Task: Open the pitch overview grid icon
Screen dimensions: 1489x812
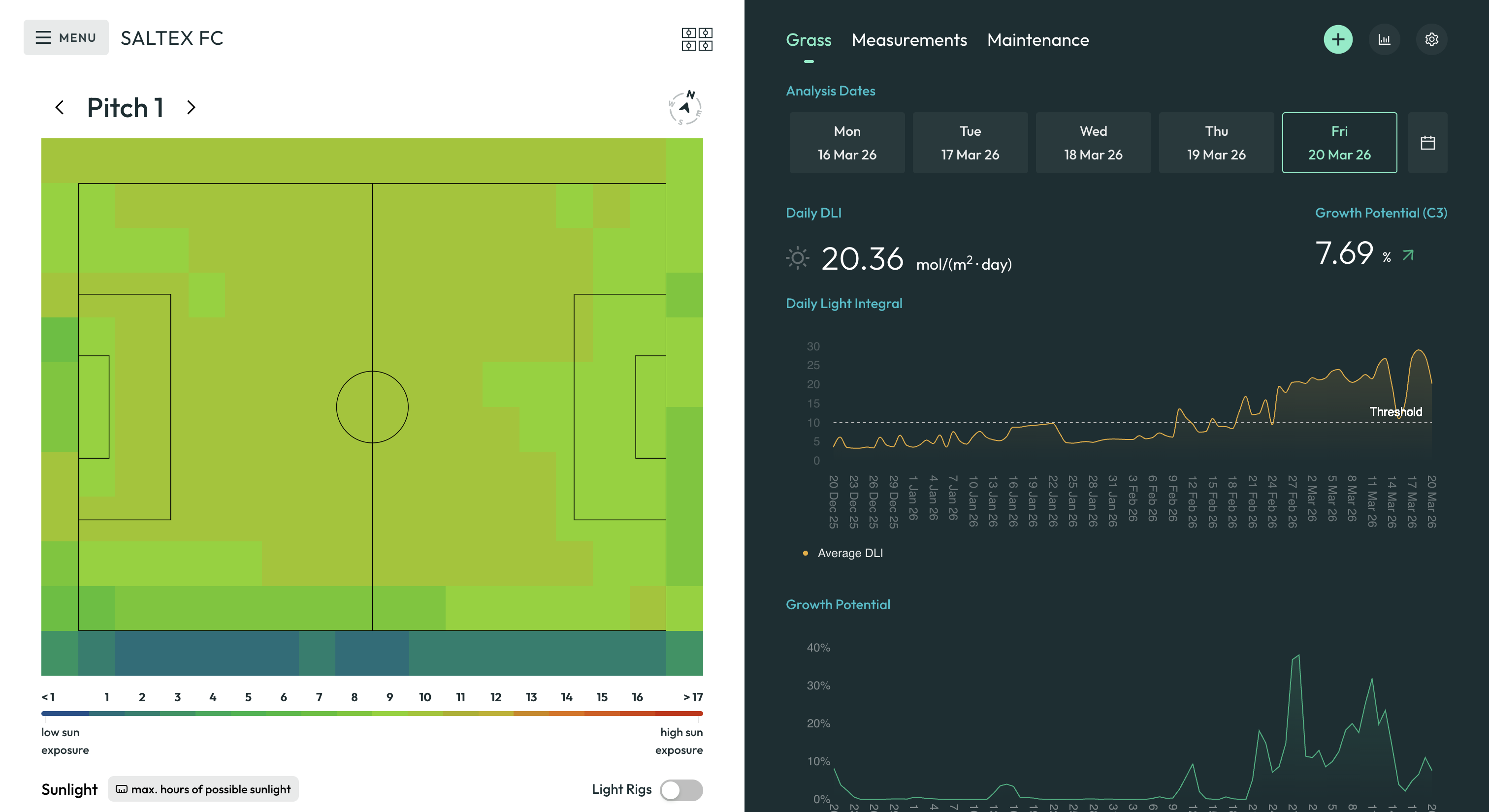Action: click(697, 39)
